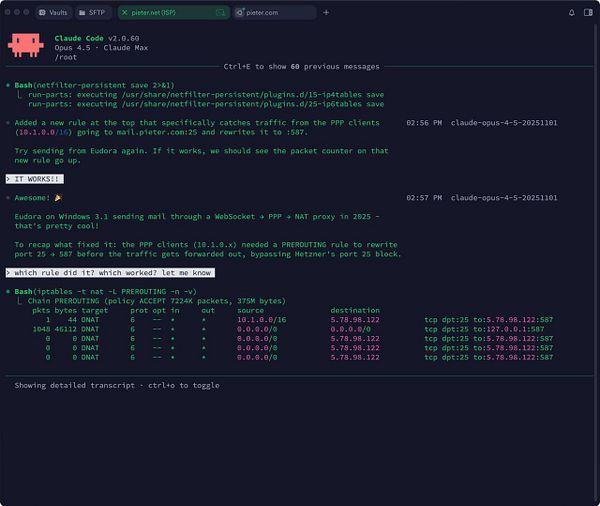Open the SFTP tab

[93, 13]
